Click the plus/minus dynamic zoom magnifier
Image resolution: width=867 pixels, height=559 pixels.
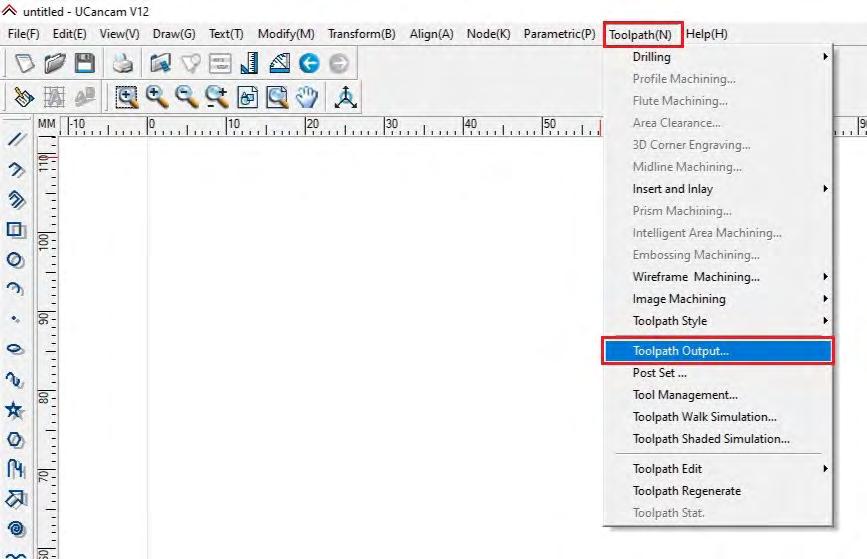(217, 97)
